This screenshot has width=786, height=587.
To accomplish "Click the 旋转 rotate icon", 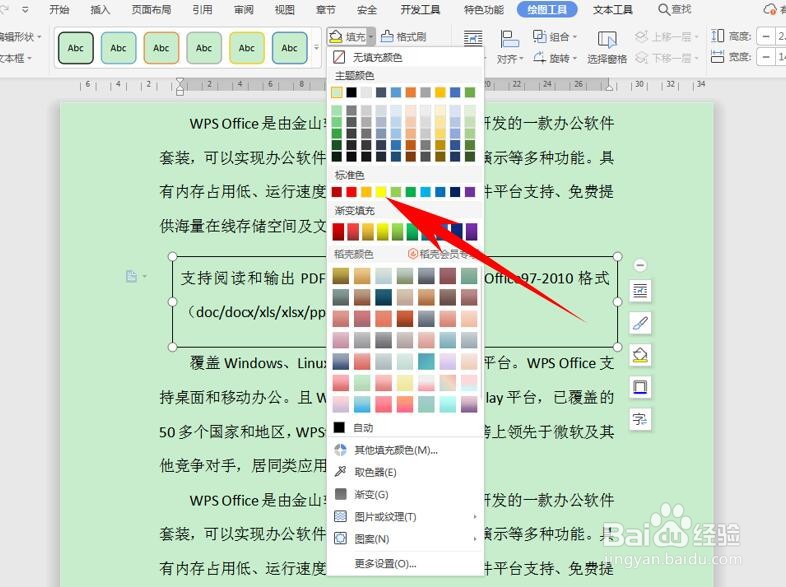I will pos(539,58).
